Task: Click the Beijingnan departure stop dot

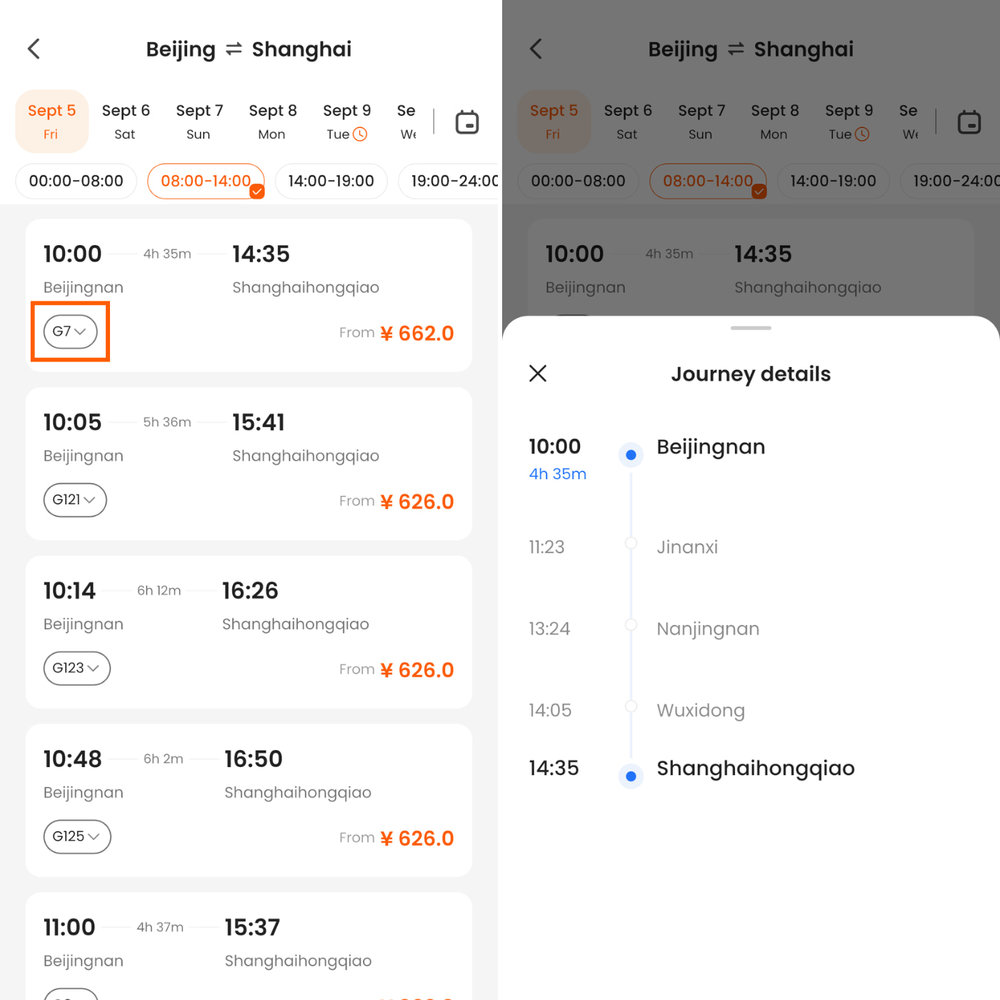Action: coord(630,455)
